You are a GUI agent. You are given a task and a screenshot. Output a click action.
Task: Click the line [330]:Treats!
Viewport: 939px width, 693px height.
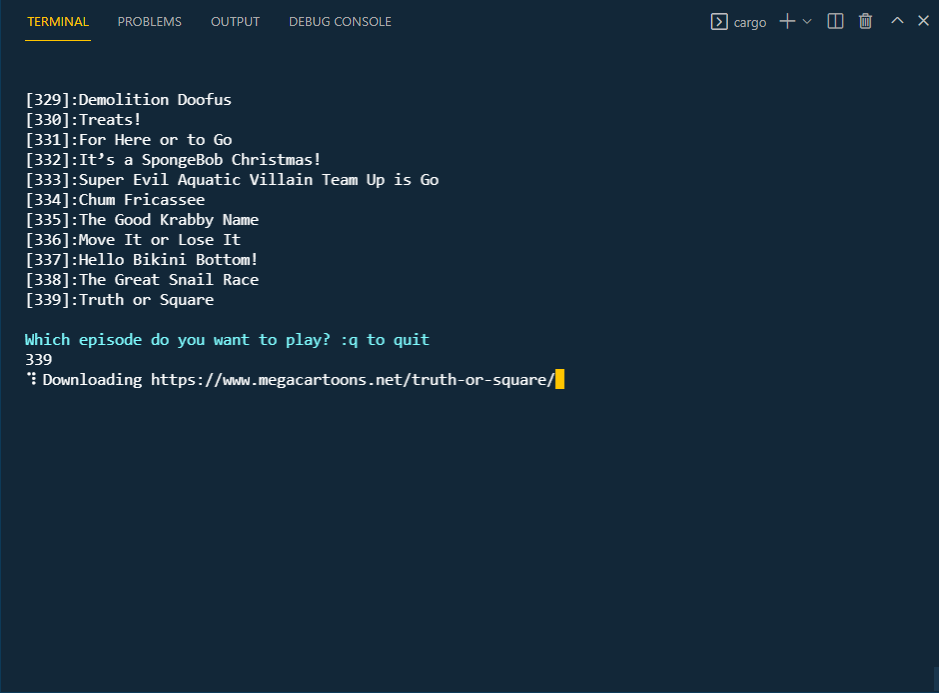[83, 120]
